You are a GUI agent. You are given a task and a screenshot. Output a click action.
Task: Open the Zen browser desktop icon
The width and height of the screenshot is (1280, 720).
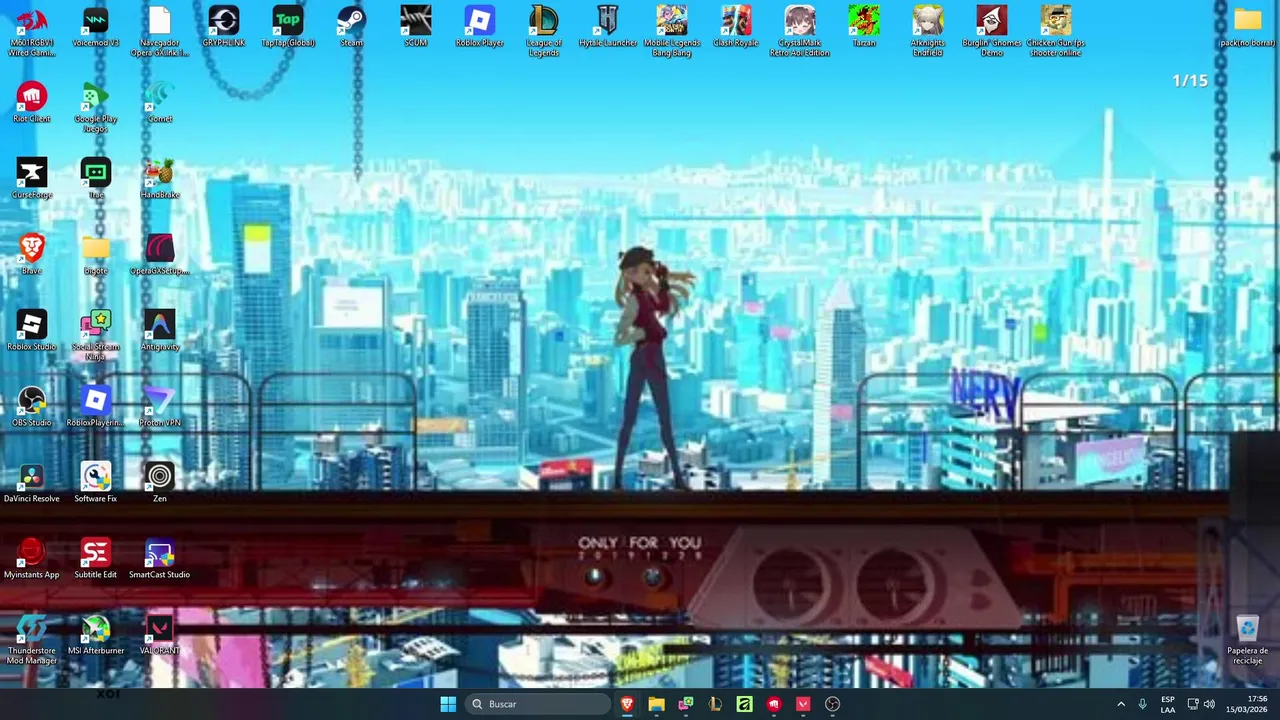pos(160,484)
